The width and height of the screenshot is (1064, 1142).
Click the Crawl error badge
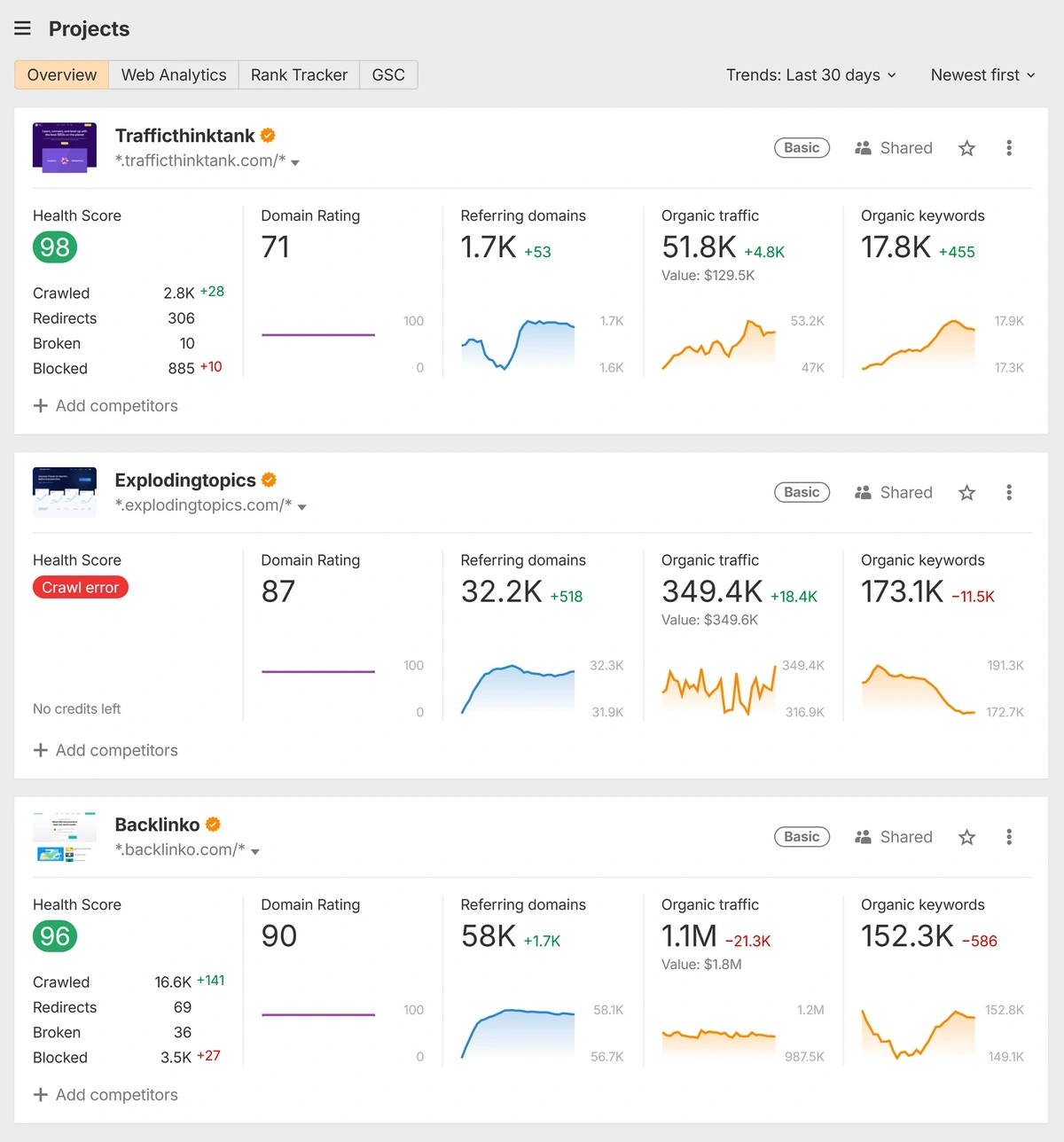coord(81,588)
